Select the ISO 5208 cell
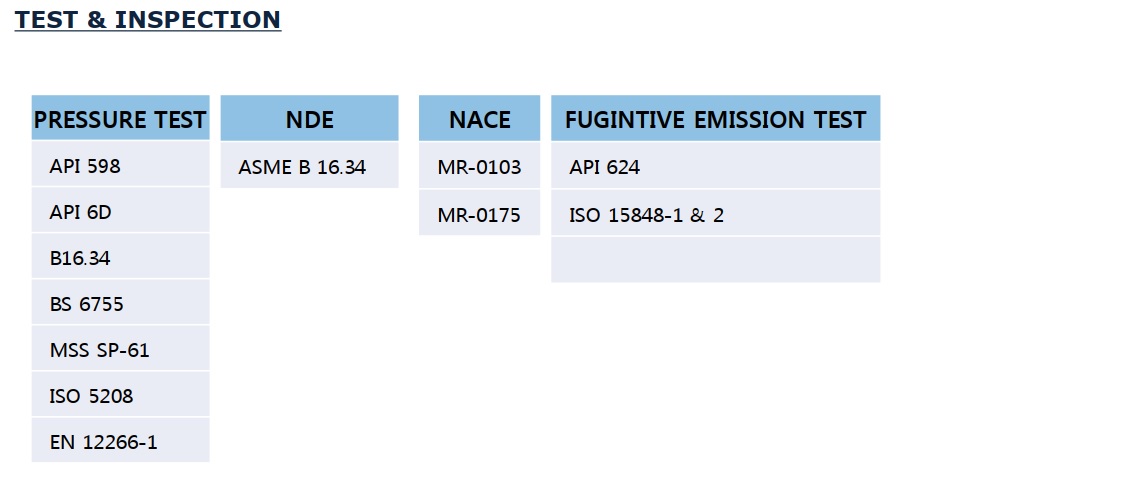This screenshot has height=484, width=1135. [91, 396]
